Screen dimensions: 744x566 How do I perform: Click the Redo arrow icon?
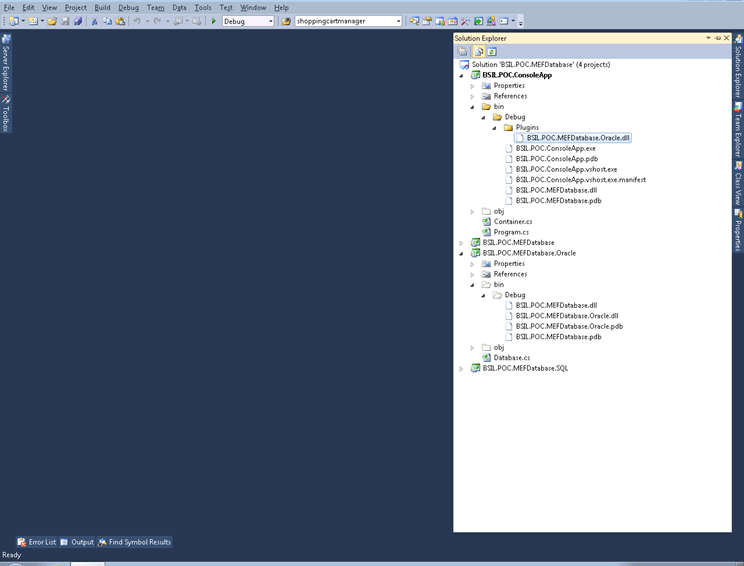(157, 21)
